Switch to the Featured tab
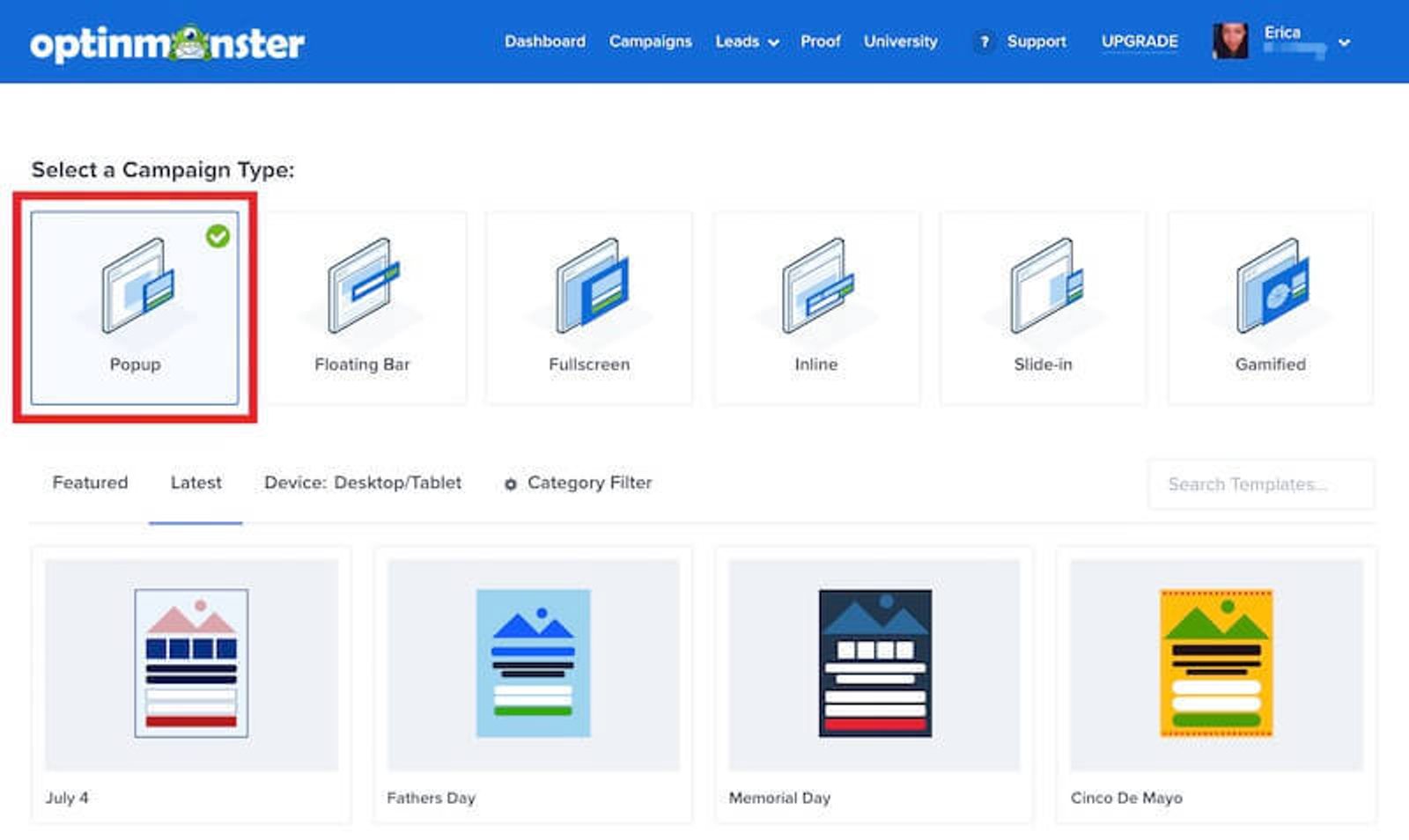 point(90,483)
